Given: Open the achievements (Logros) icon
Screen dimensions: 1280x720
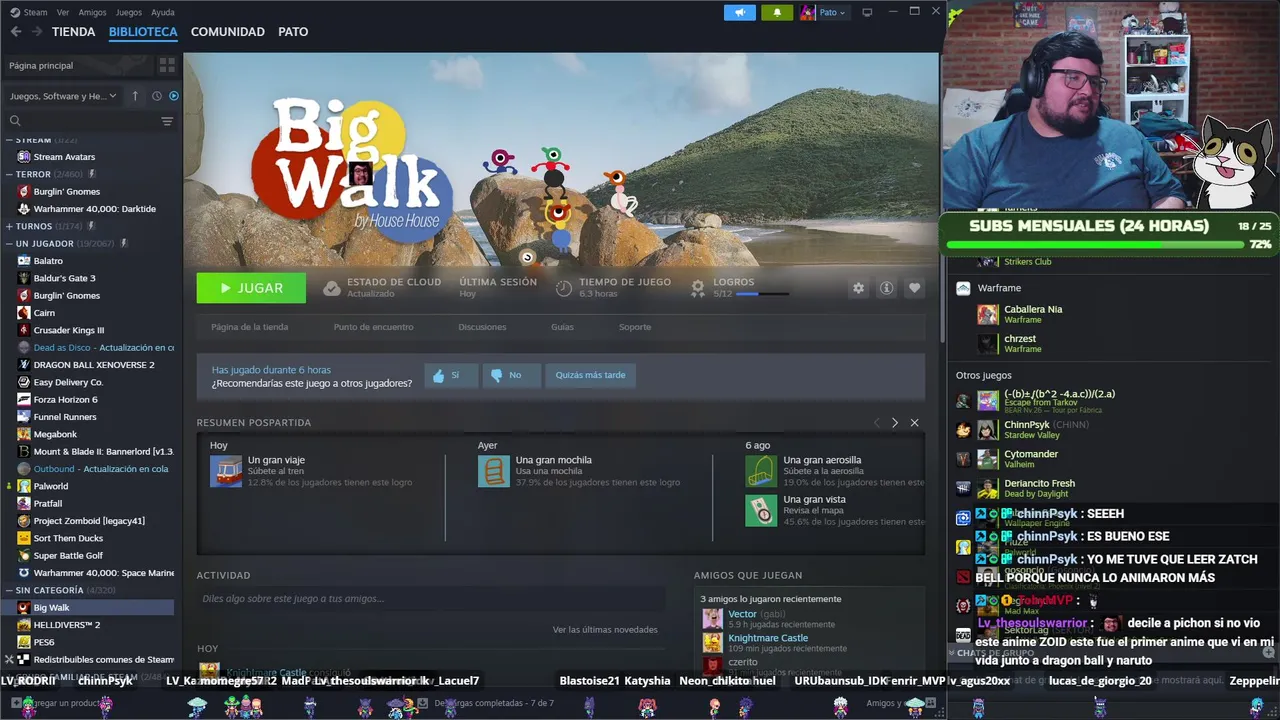Looking at the screenshot, I should [x=698, y=288].
